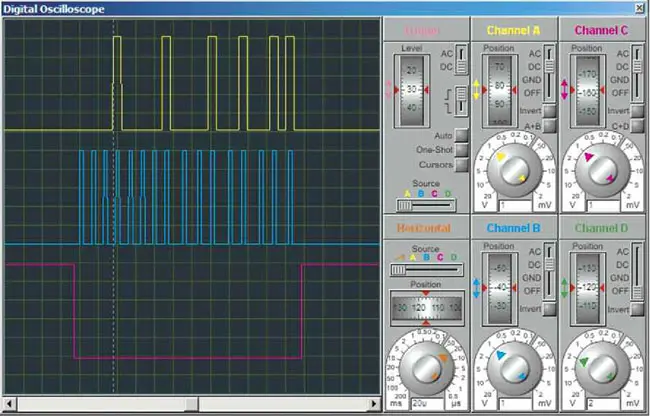Click the Trigger Source selector slider
This screenshot has height=416, width=650.
(x=427, y=204)
